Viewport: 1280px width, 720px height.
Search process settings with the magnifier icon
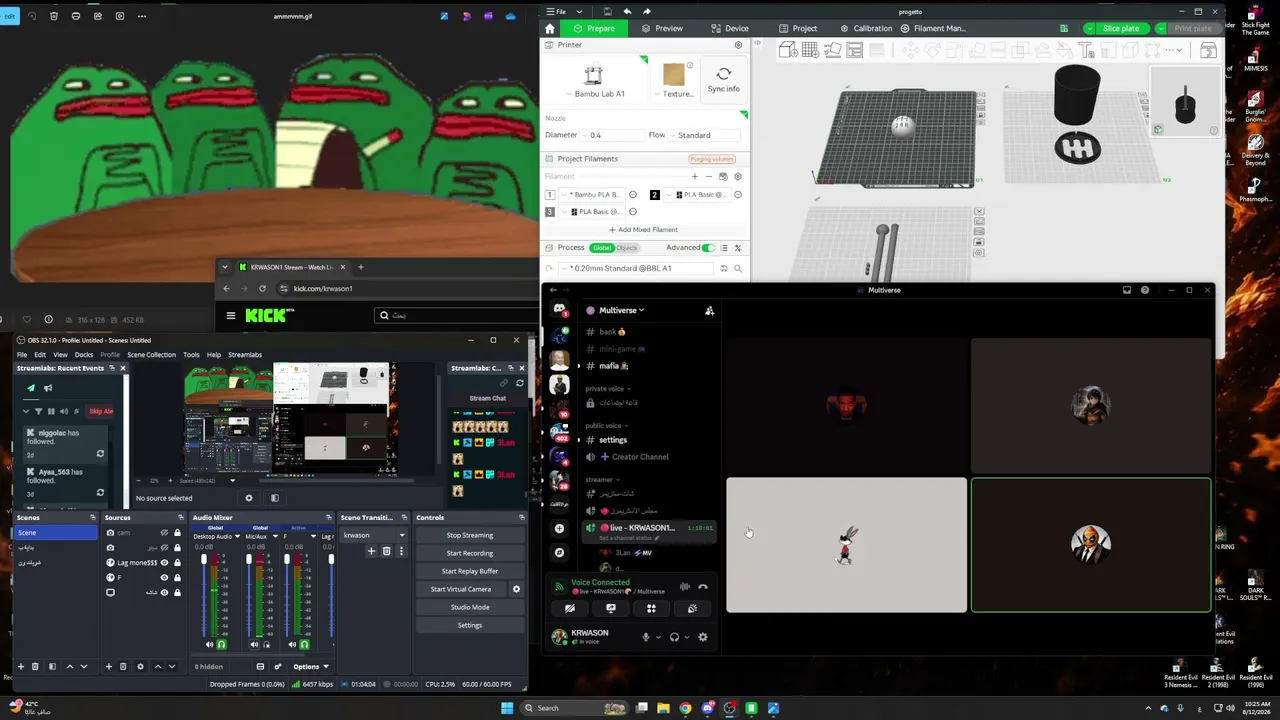point(738,268)
